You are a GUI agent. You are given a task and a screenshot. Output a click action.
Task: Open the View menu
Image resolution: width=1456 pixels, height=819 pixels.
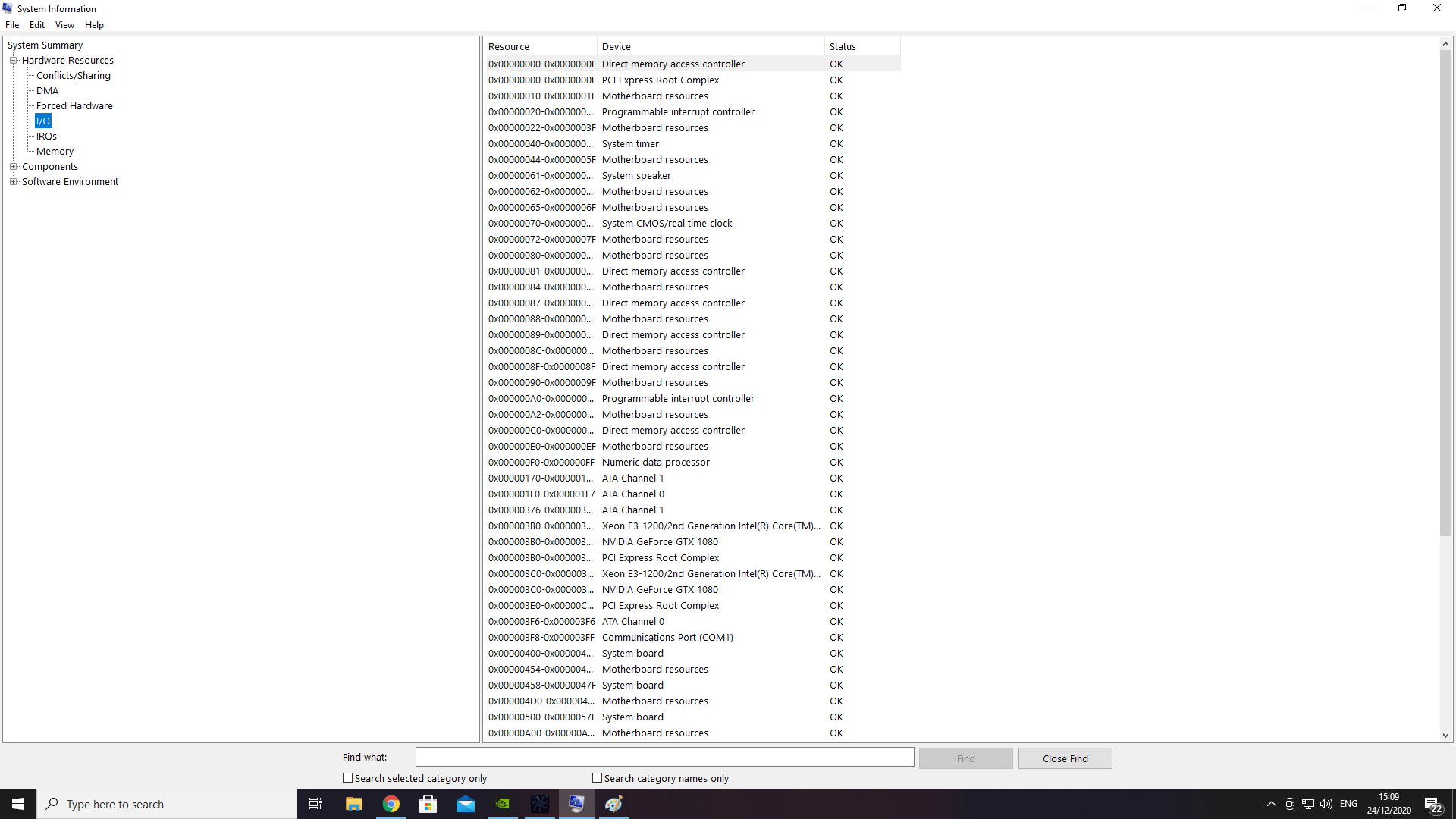coord(64,25)
